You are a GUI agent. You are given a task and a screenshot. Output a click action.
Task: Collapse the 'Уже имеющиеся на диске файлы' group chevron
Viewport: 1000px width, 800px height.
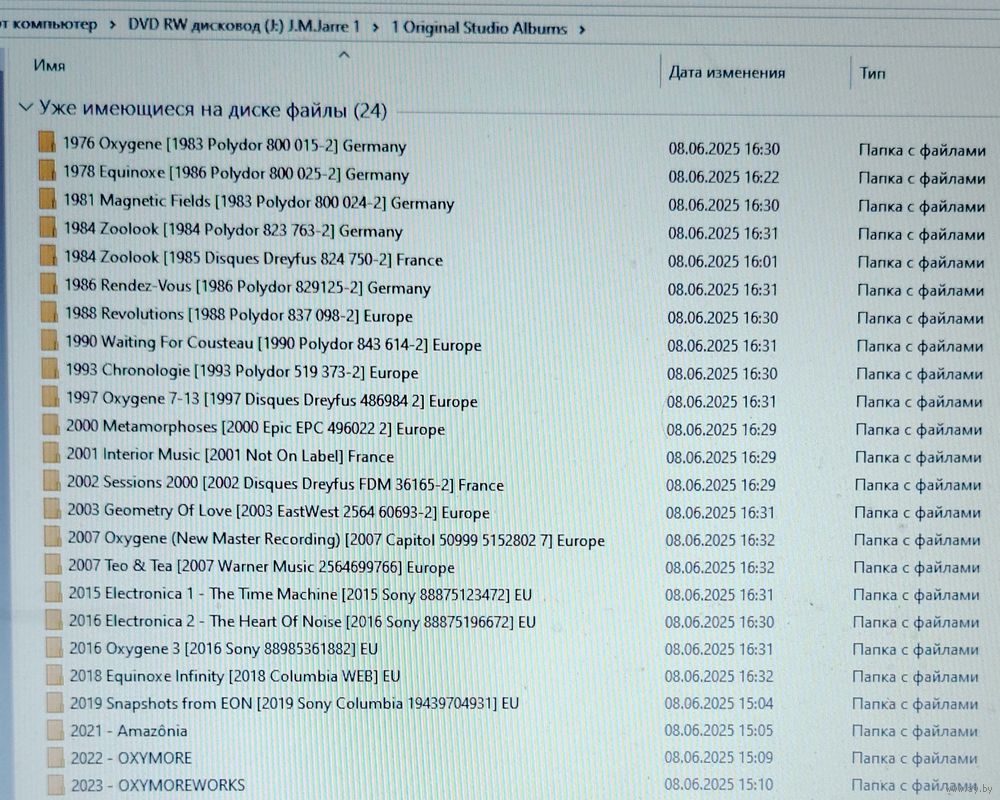[x=26, y=107]
